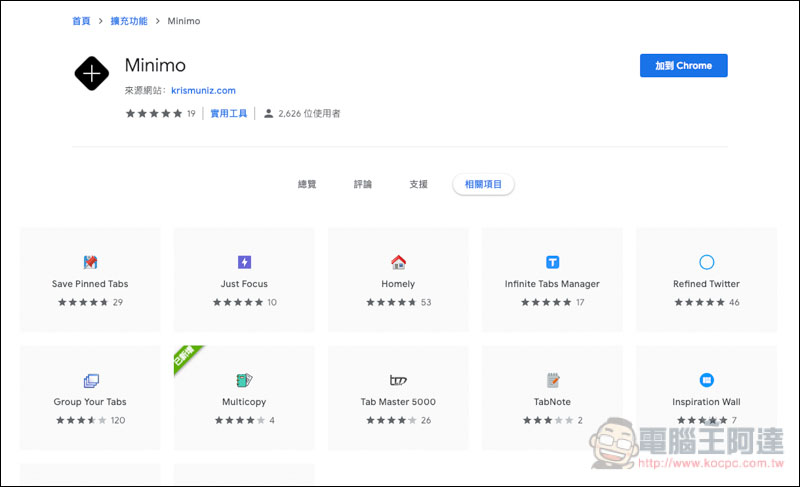This screenshot has width=800, height=487.
Task: Open the Homely house icon
Action: click(398, 262)
